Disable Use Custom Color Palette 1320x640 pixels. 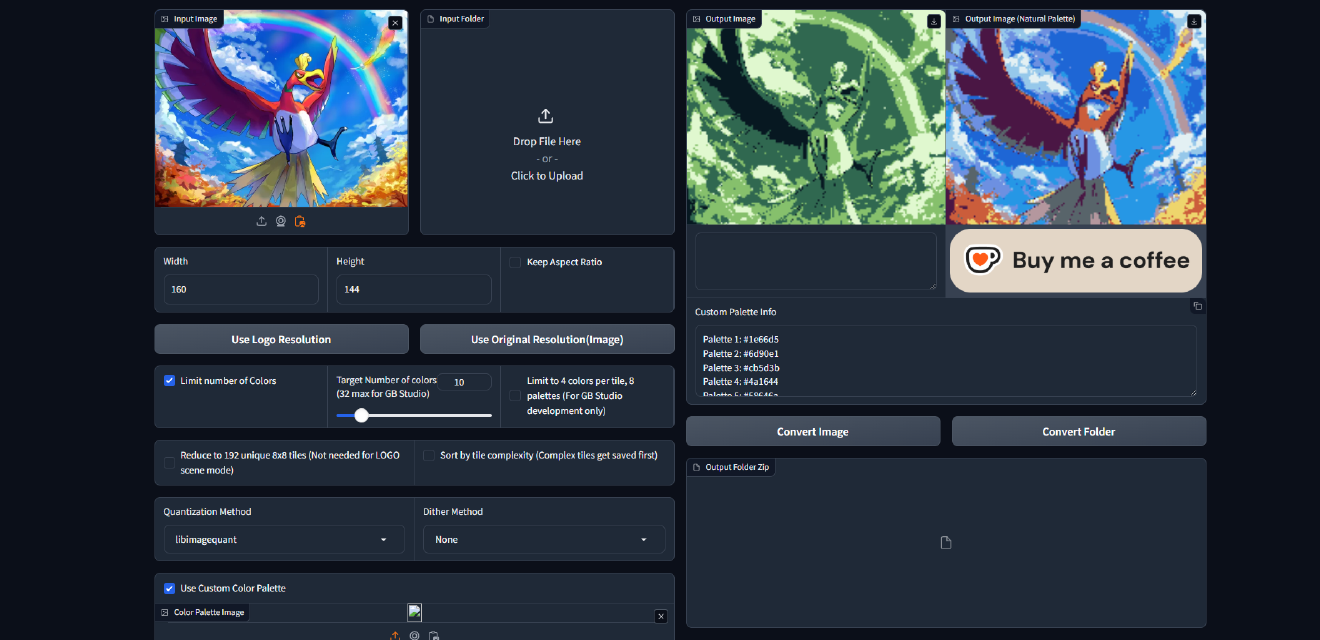click(x=170, y=588)
